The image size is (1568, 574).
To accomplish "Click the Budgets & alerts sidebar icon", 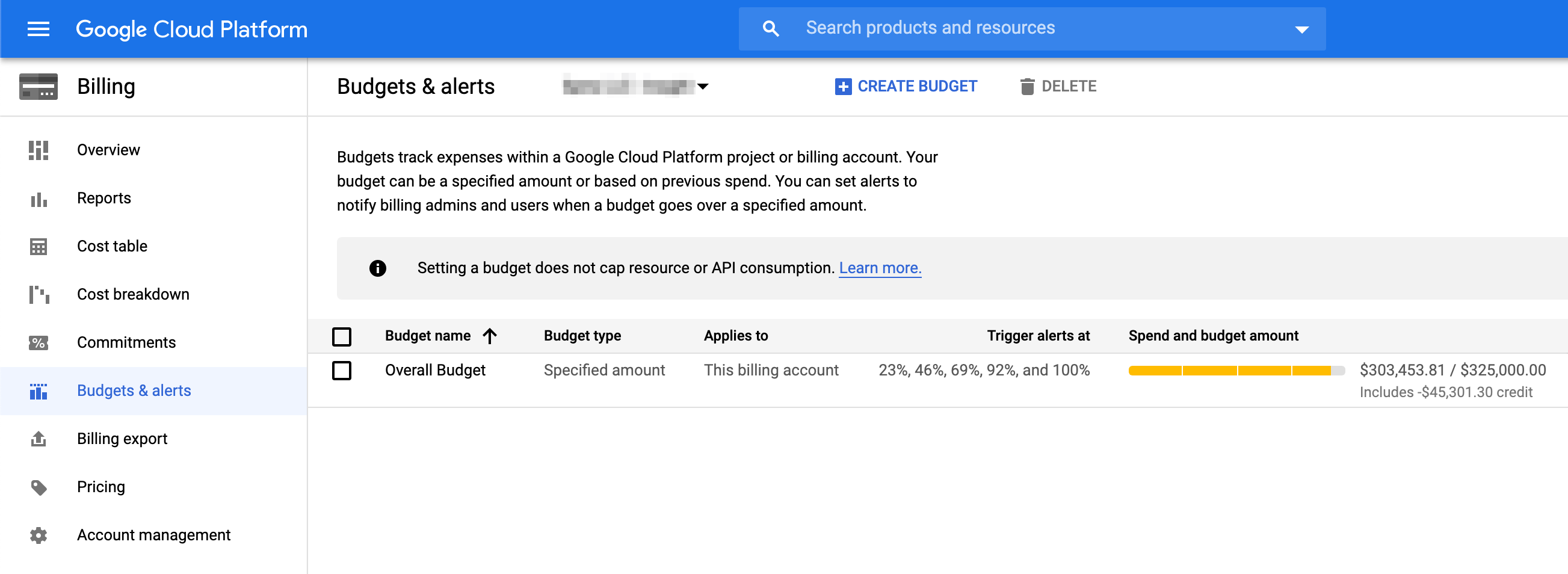I will 39,390.
